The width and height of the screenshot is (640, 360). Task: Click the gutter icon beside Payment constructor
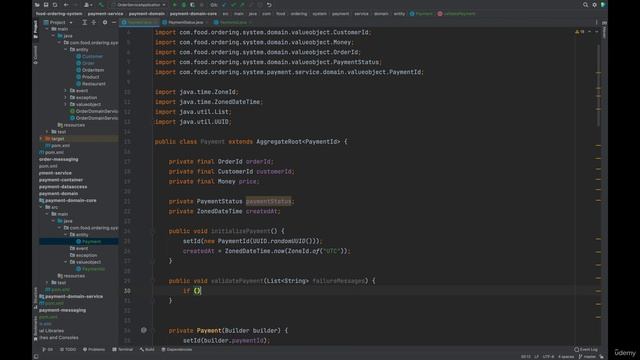pyautogui.click(x=144, y=330)
